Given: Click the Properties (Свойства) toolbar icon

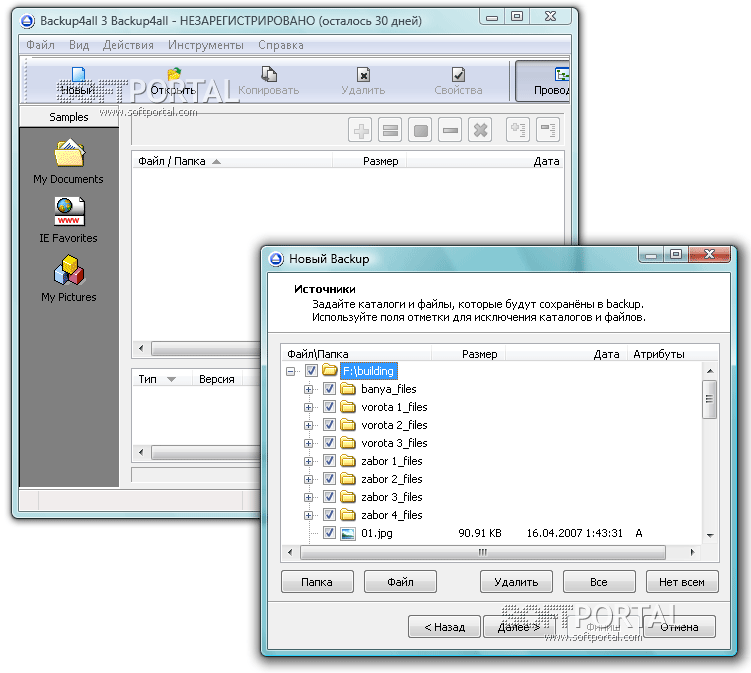Looking at the screenshot, I should click(458, 74).
